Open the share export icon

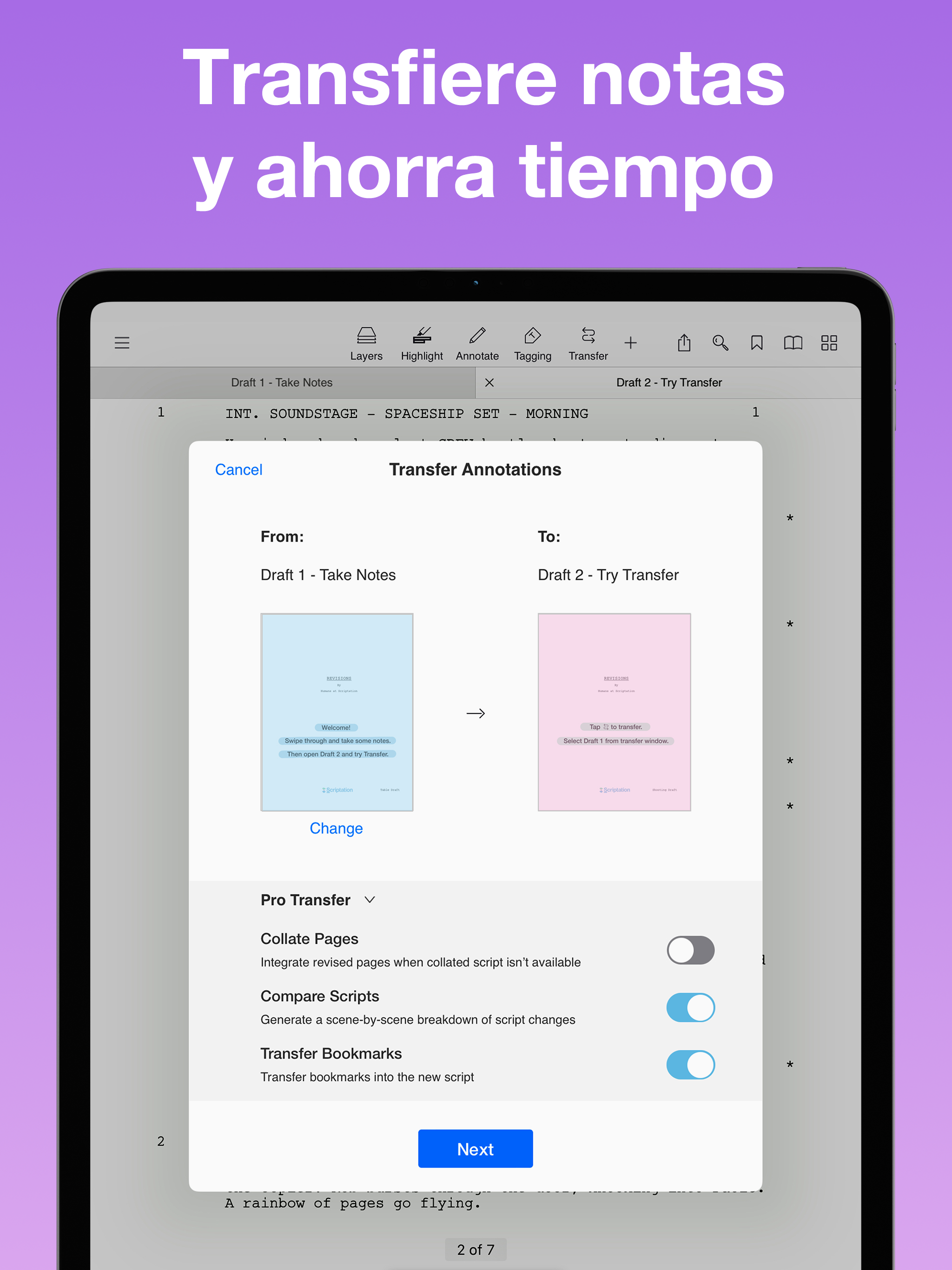[684, 343]
